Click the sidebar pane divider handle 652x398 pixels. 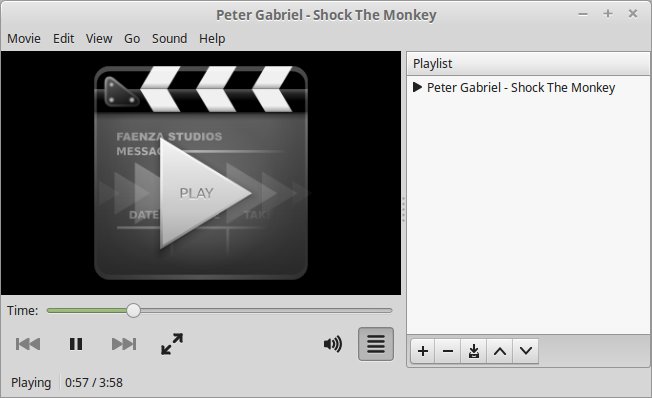[404, 209]
